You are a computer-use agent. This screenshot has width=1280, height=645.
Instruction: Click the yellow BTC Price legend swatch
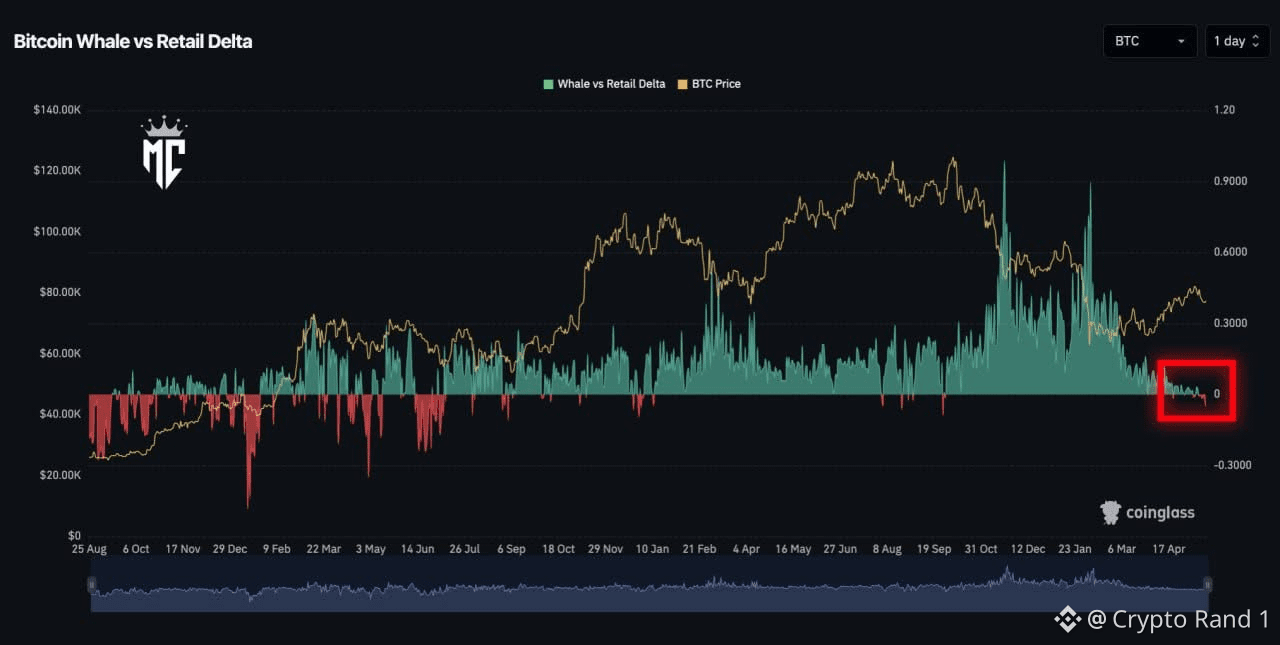[682, 84]
